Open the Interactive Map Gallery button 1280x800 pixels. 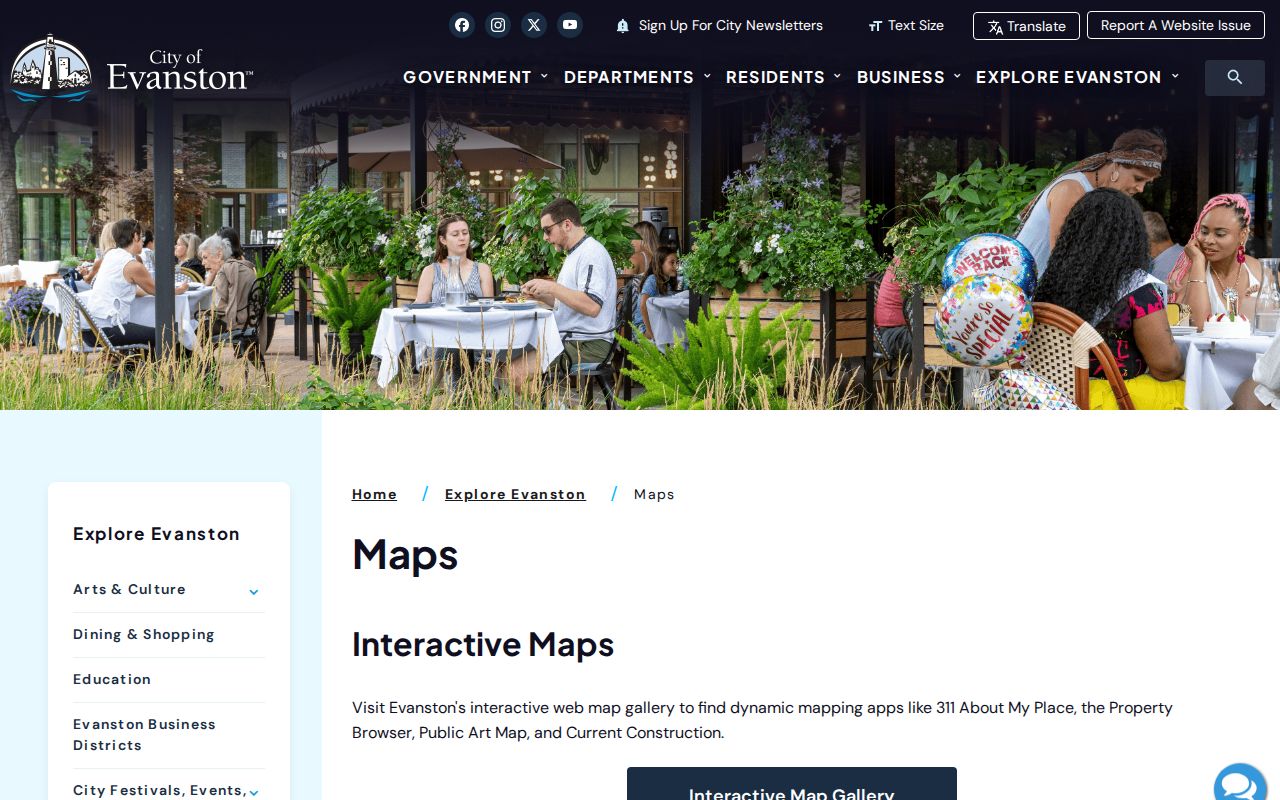pyautogui.click(x=792, y=784)
